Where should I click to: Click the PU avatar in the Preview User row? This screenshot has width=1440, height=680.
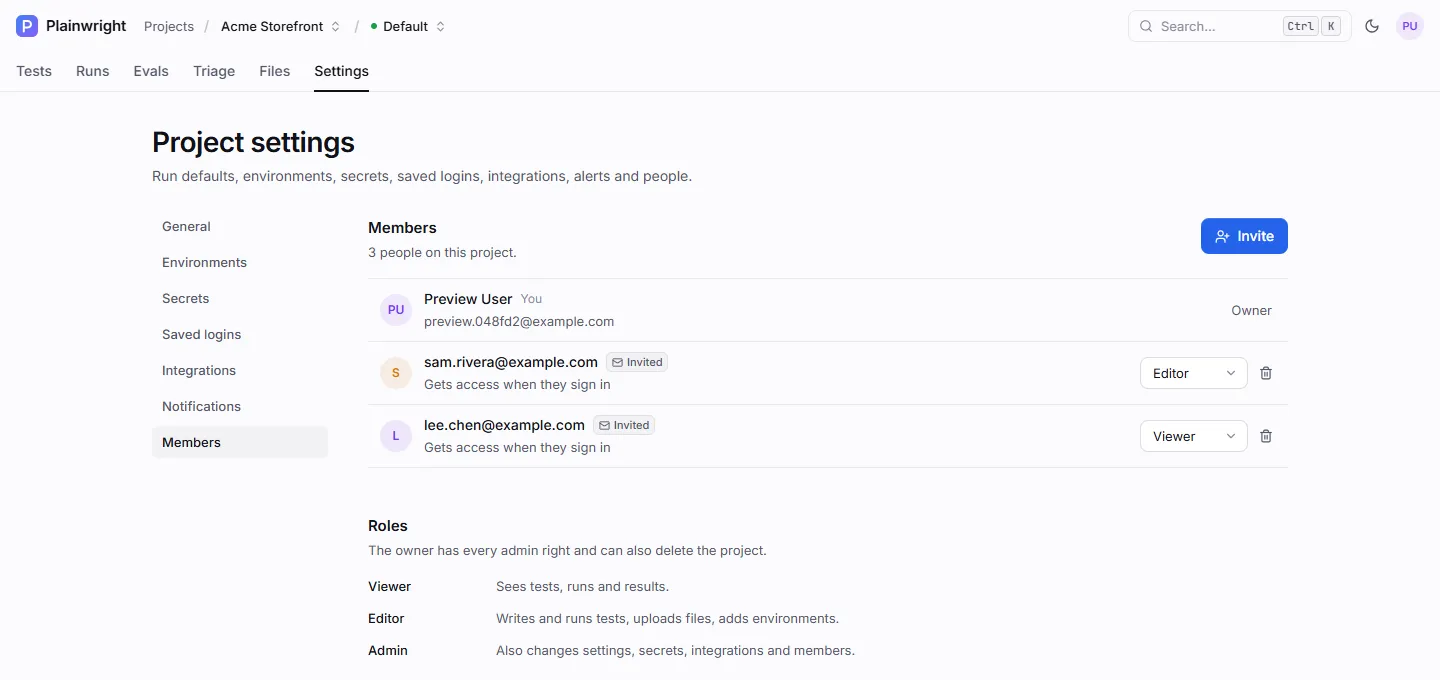pos(396,310)
